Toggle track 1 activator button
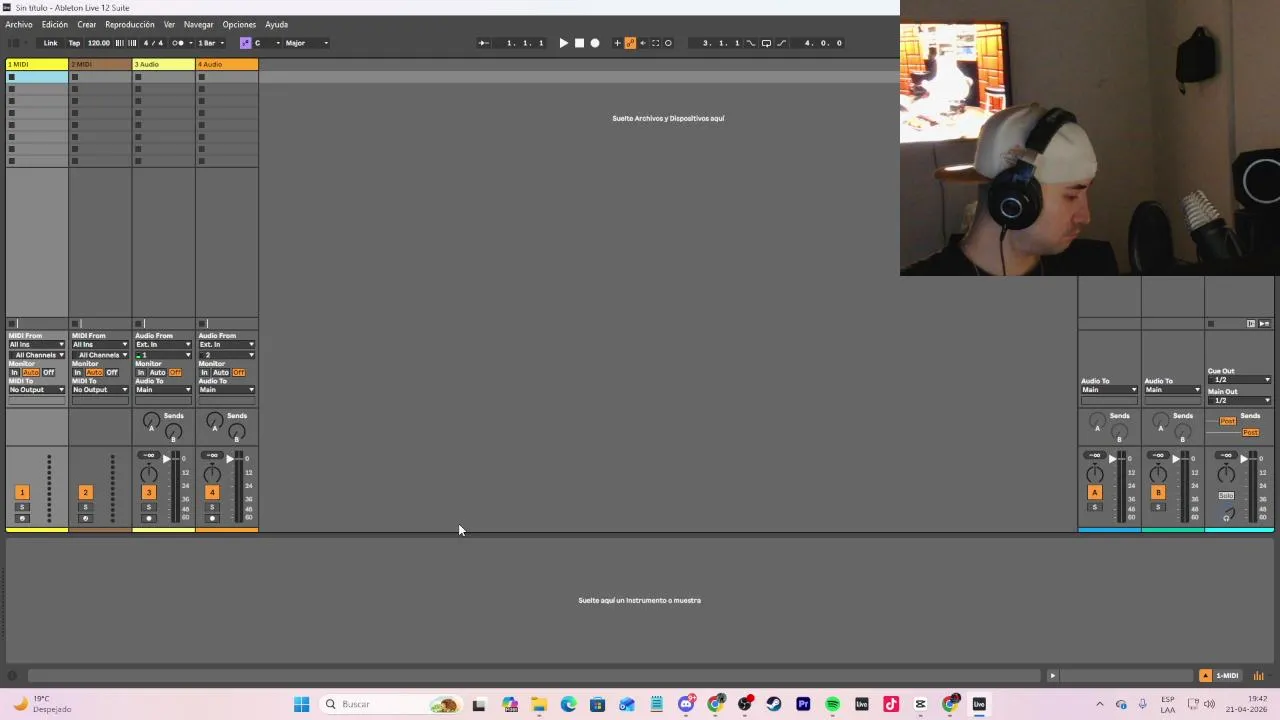 coord(22,492)
